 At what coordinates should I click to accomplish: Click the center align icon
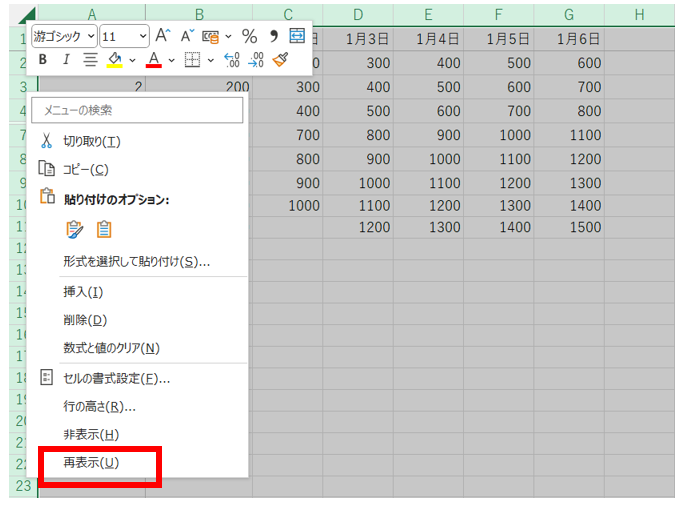pos(90,60)
